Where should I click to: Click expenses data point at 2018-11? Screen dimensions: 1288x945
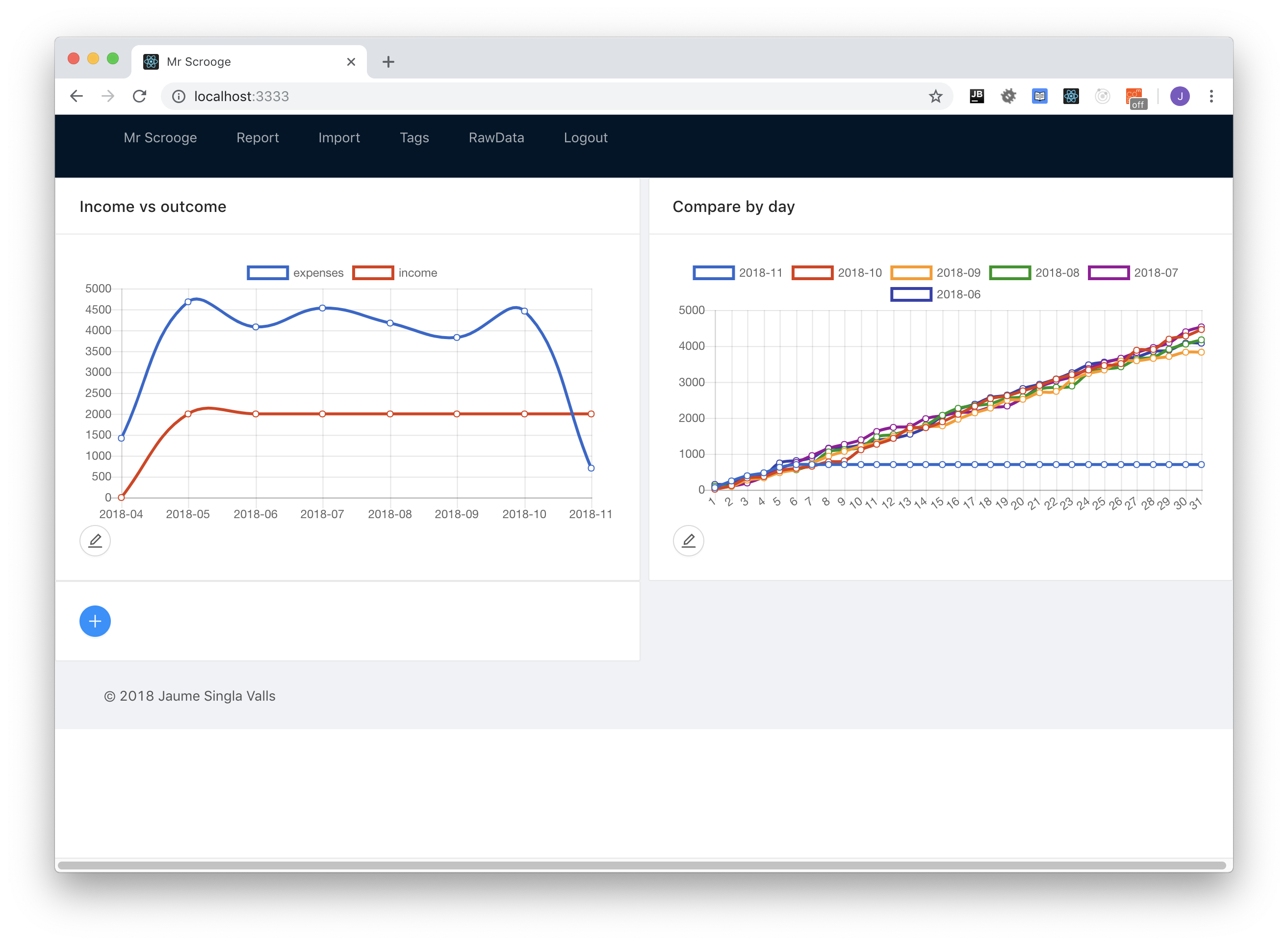(x=591, y=468)
